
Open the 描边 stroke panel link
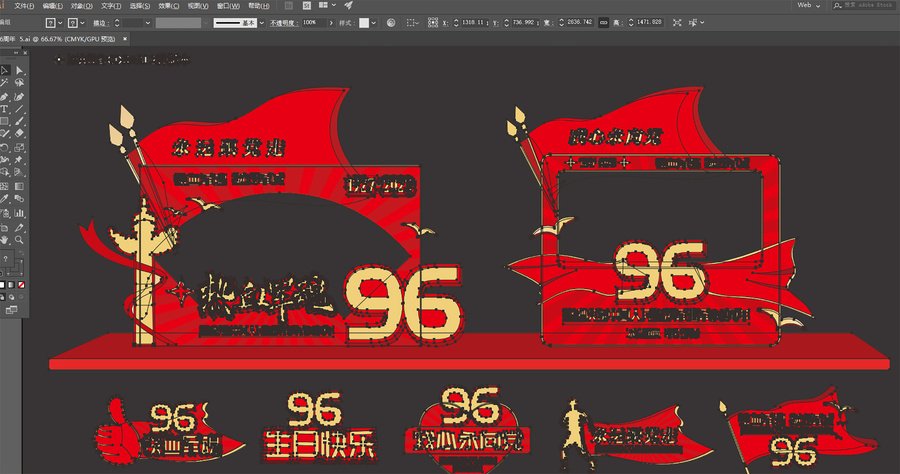[100, 23]
